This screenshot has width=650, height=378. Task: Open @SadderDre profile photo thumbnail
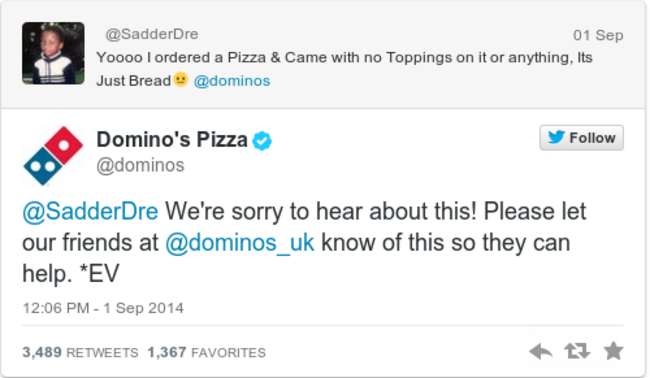tap(53, 53)
